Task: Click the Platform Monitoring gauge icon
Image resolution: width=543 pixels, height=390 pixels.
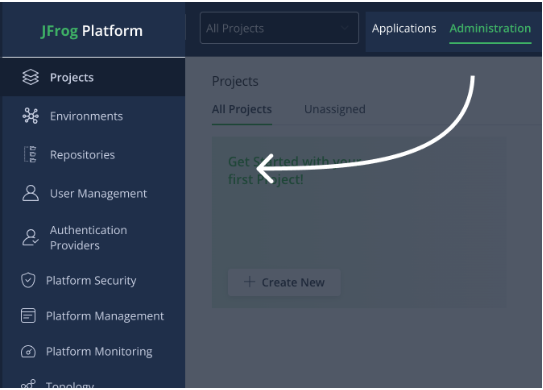Action: tap(28, 351)
